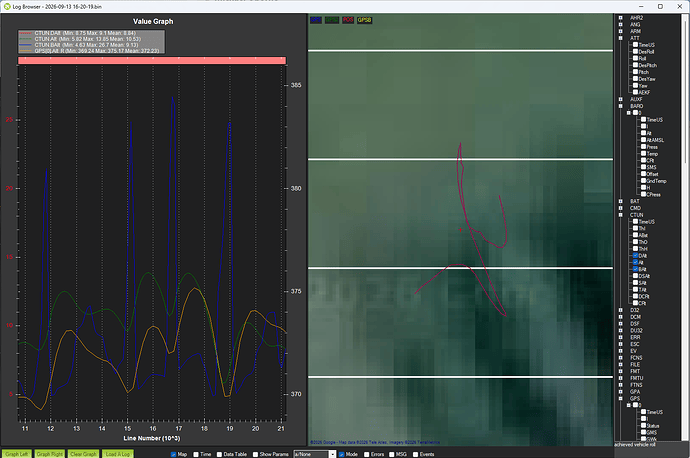690x458 pixels.
Task: Toggle the Map checkbox
Action: click(173, 454)
